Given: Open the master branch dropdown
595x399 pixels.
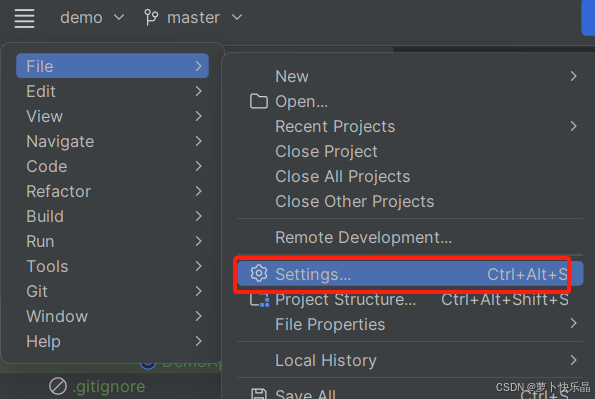Looking at the screenshot, I should pos(194,17).
